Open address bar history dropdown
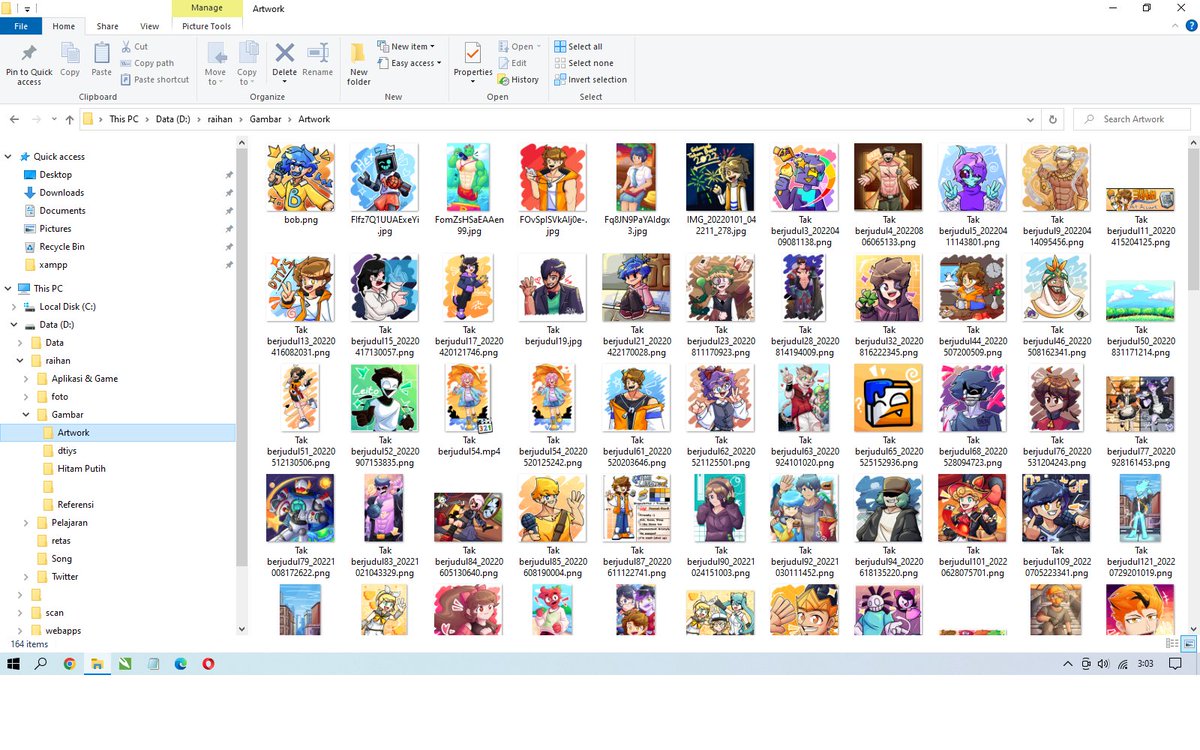The image size is (1200, 750). 1032,119
